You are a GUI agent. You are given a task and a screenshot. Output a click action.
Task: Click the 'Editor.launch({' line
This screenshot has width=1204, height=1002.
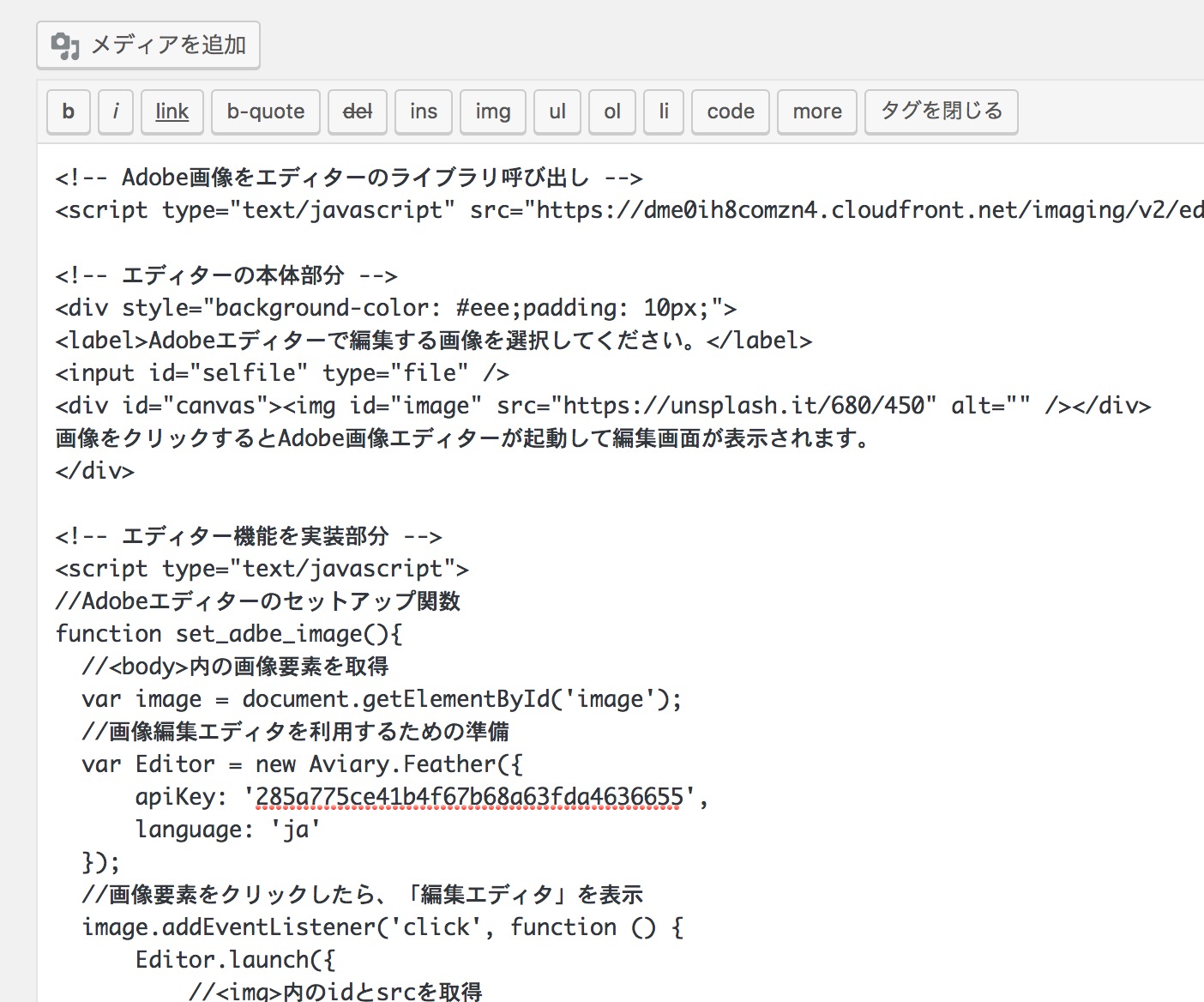click(235, 960)
